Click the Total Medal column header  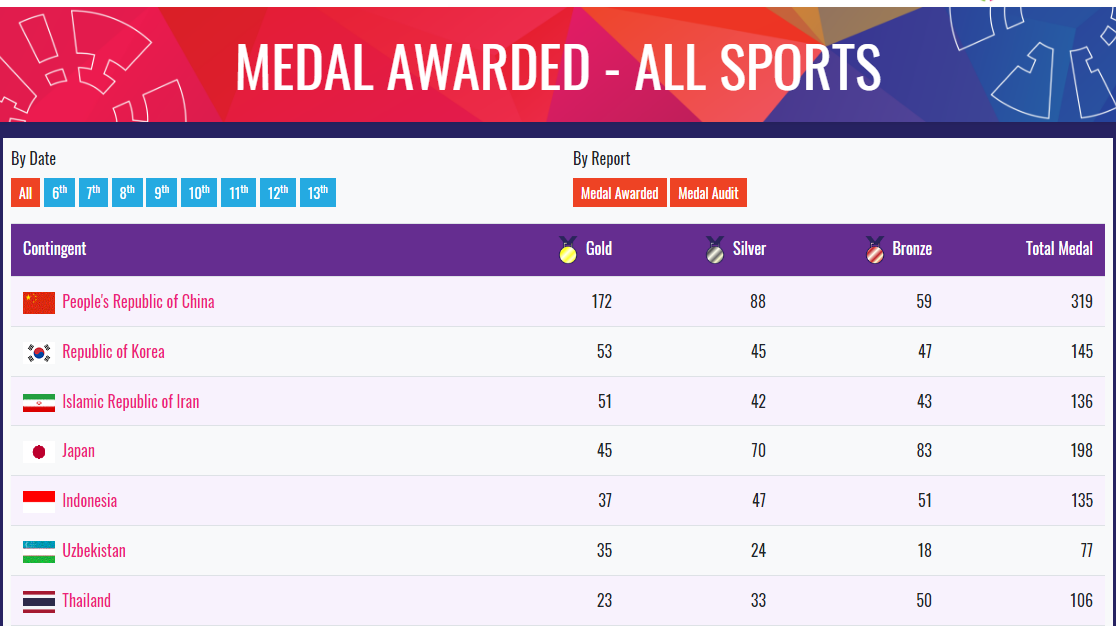pyautogui.click(x=1058, y=248)
